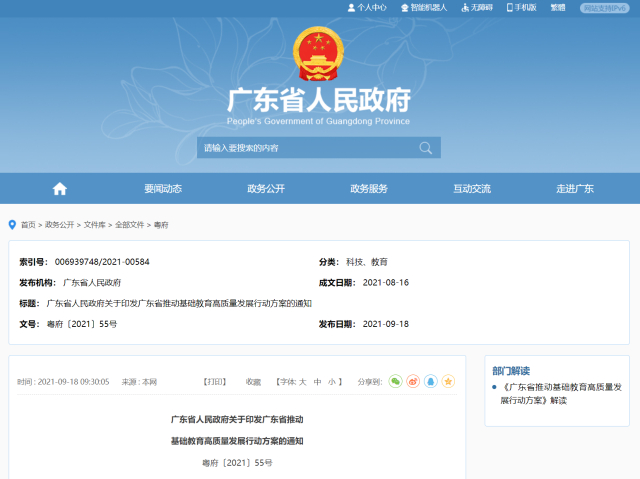Click the document title in 标题 row
The height and width of the screenshot is (479, 640).
tap(179, 304)
